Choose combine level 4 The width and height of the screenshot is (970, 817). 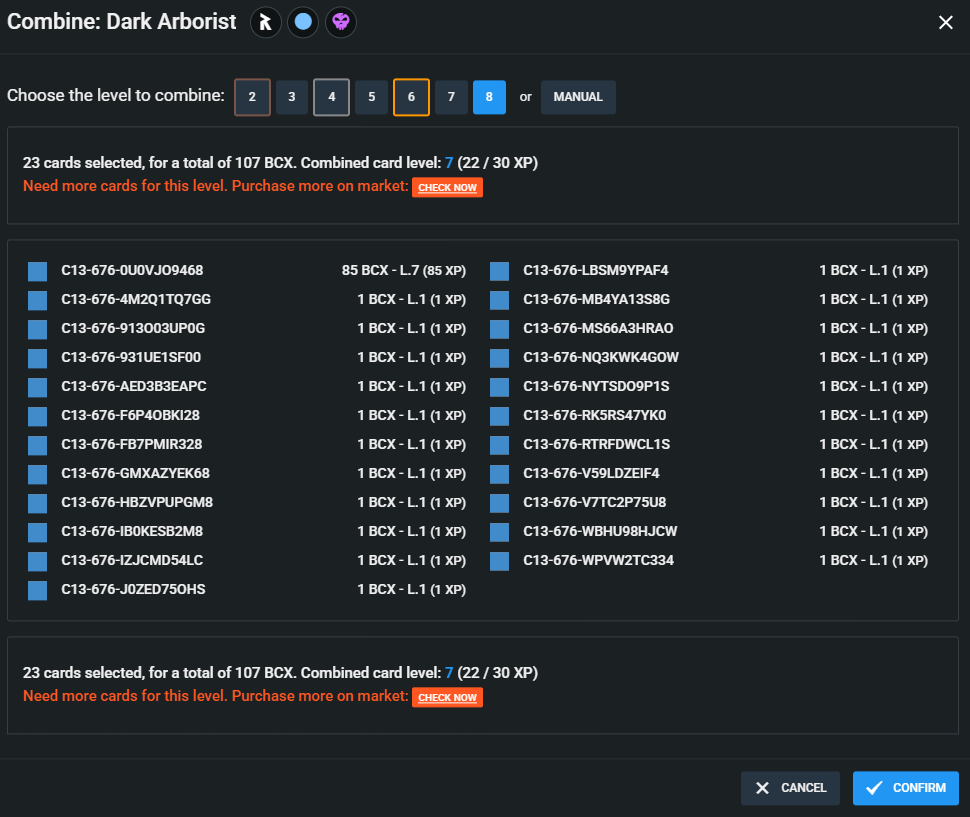[x=331, y=97]
